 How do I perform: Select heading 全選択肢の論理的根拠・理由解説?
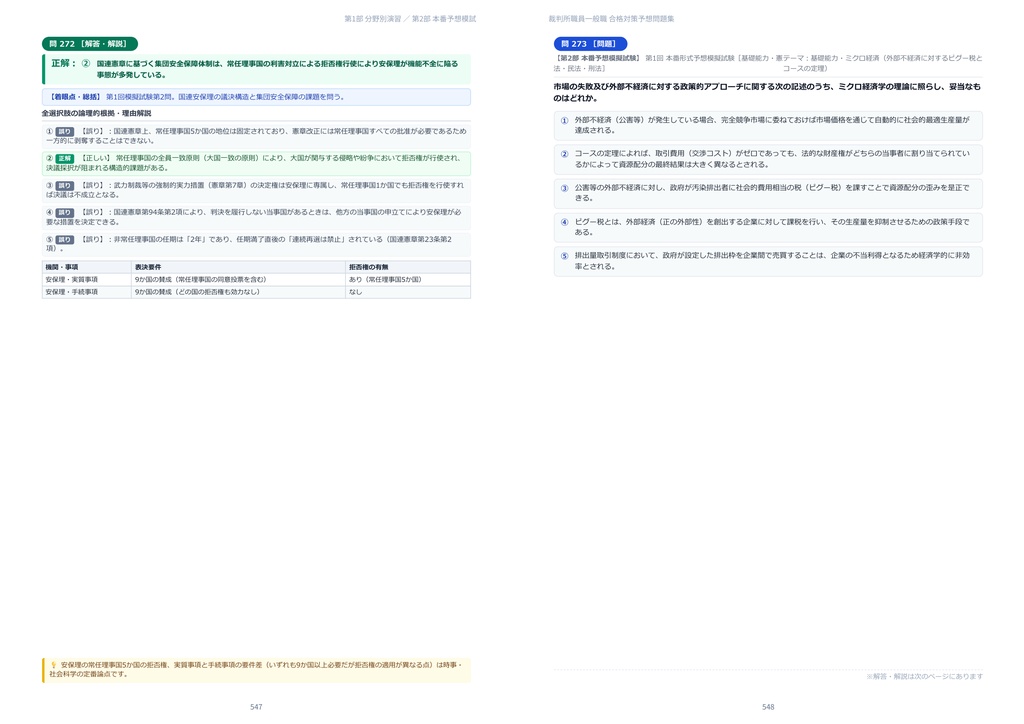point(96,114)
